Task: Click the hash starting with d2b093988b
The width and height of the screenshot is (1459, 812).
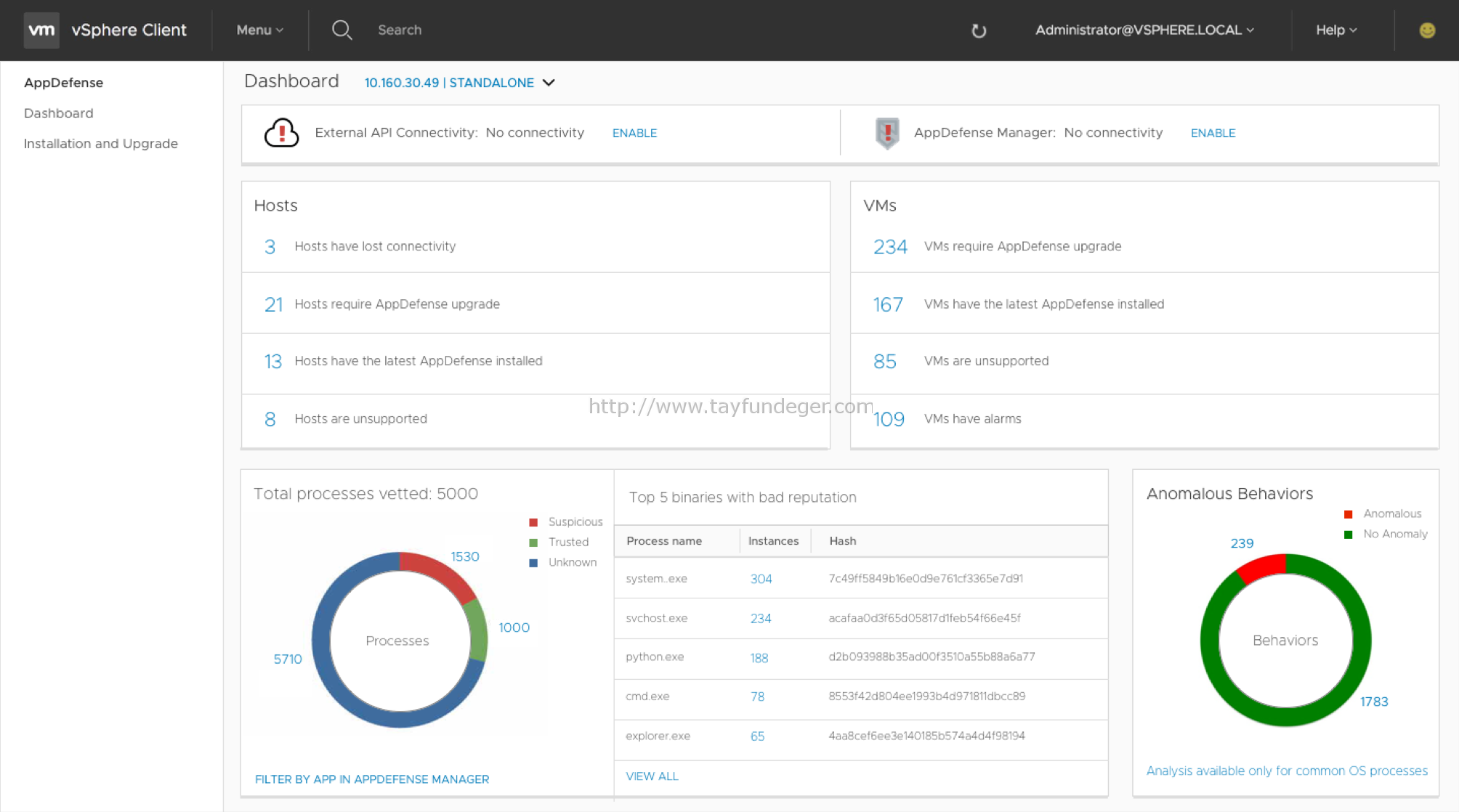Action: 931,657
